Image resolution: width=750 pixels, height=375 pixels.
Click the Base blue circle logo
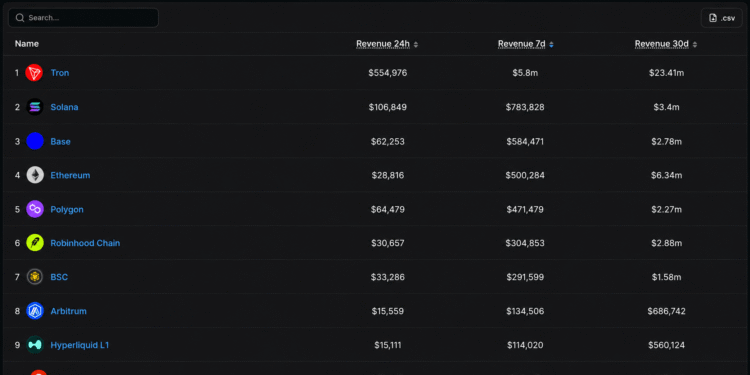(x=34, y=141)
